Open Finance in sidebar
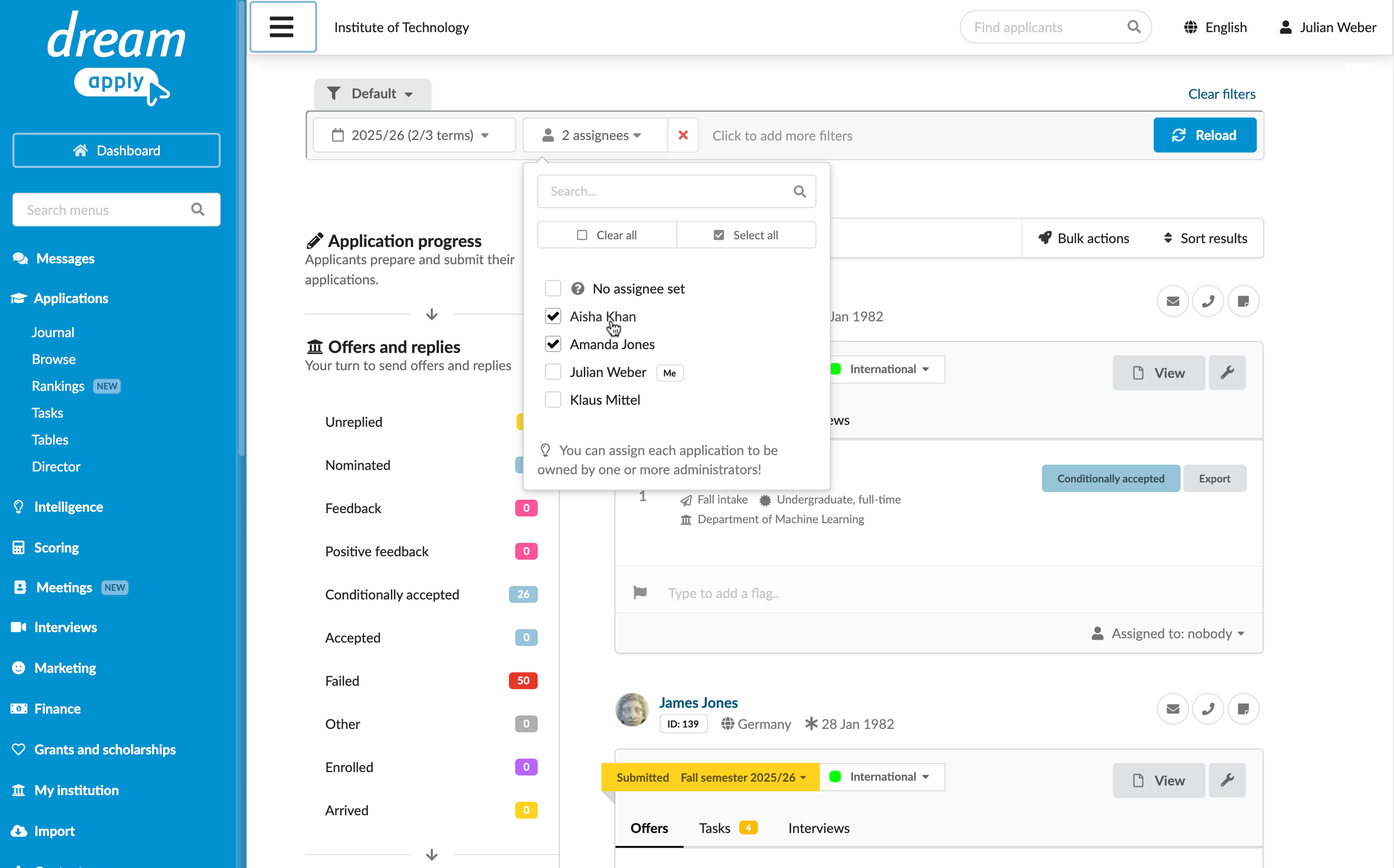The image size is (1394, 868). click(57, 708)
